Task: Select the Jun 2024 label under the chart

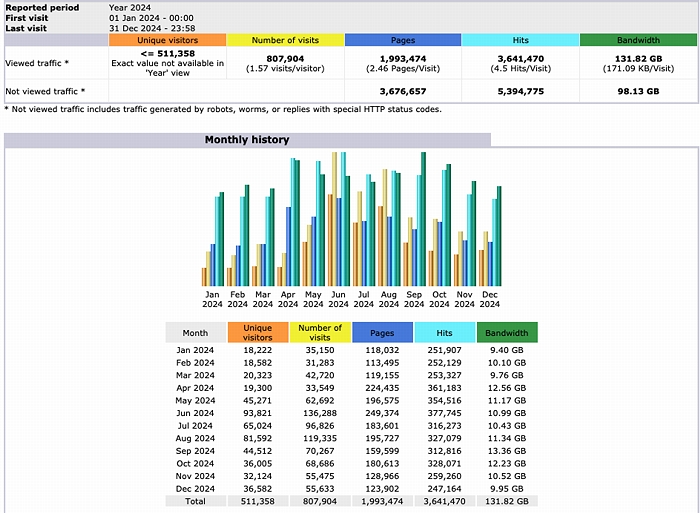Action: 339,300
